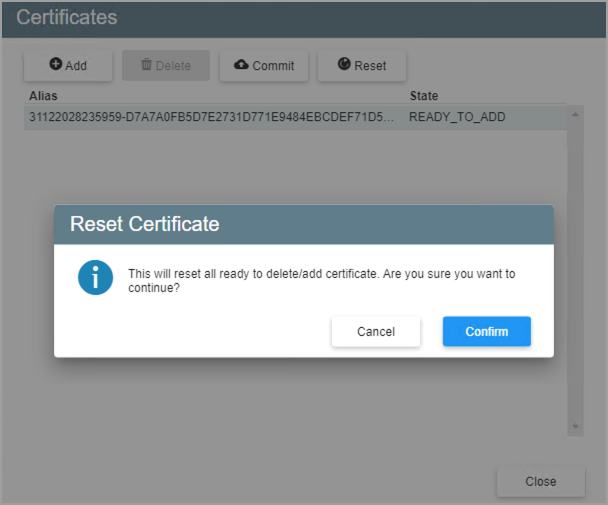608x505 pixels.
Task: Click the greyed-out "Delete" text label
Action: [x=173, y=66]
